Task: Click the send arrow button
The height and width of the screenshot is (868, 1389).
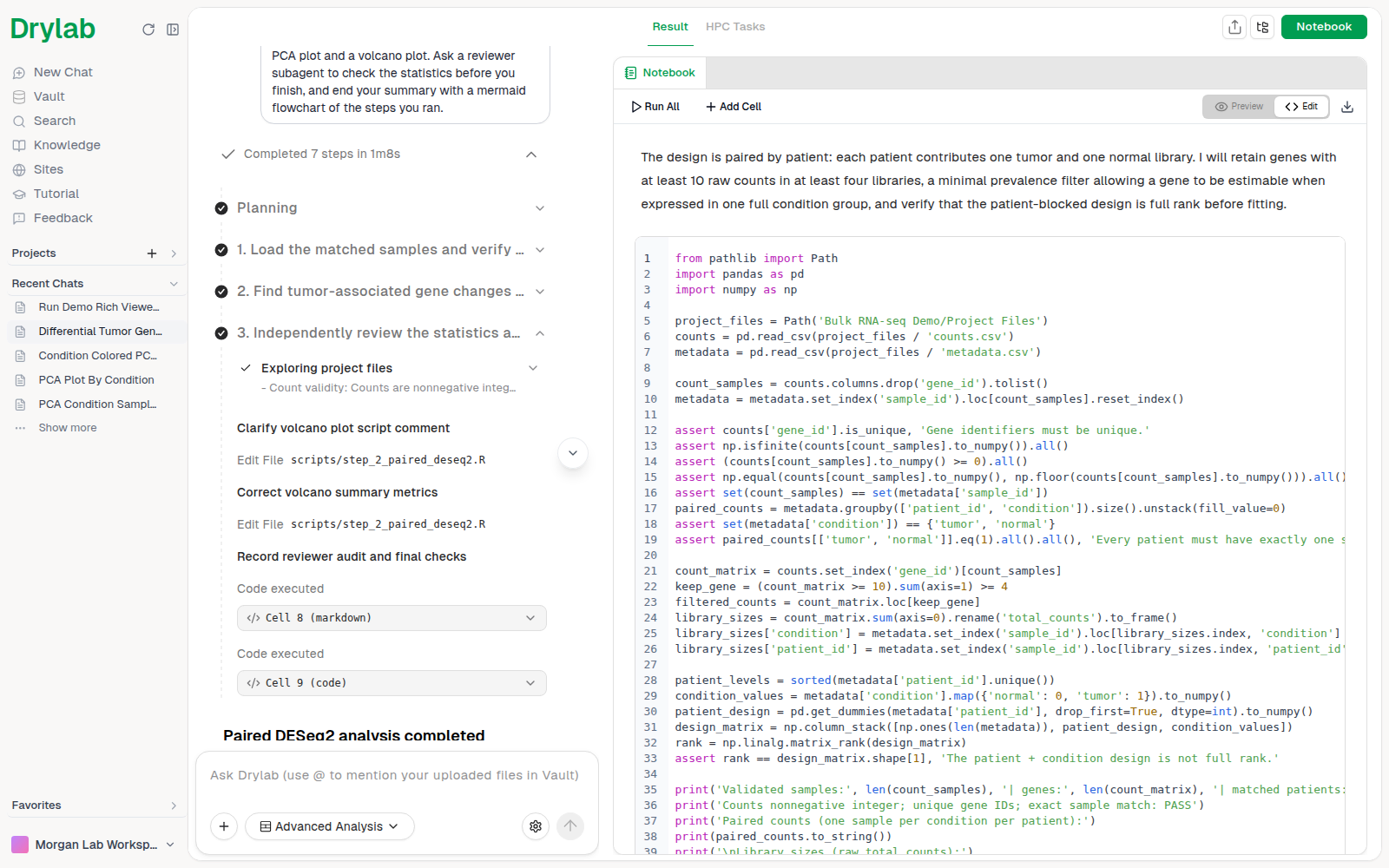Action: point(570,826)
